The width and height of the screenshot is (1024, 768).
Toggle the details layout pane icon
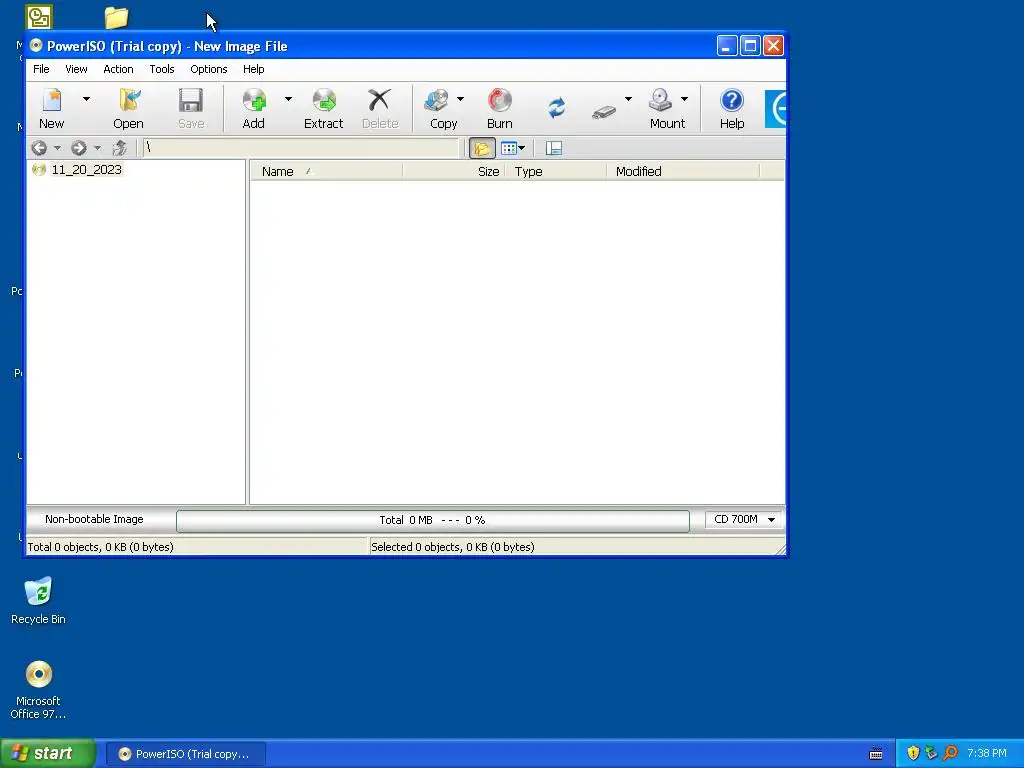coord(554,148)
